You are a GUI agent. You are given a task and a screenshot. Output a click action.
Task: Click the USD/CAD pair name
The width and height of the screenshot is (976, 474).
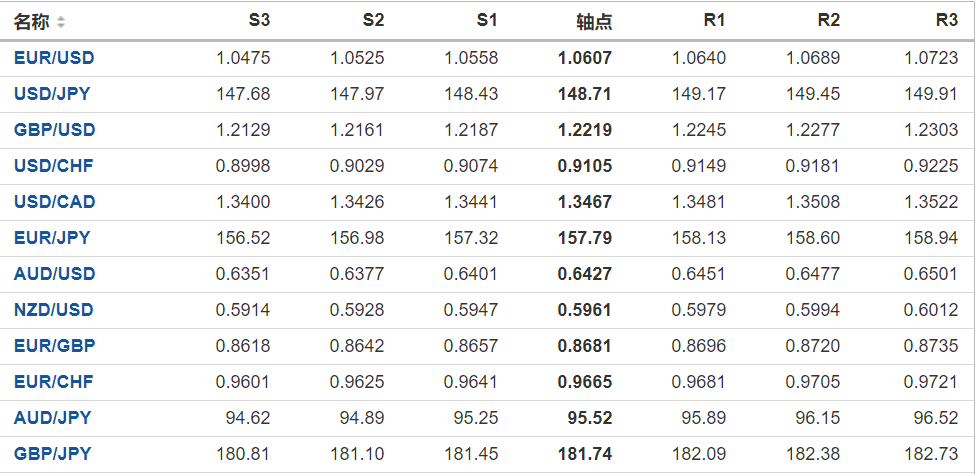55,202
